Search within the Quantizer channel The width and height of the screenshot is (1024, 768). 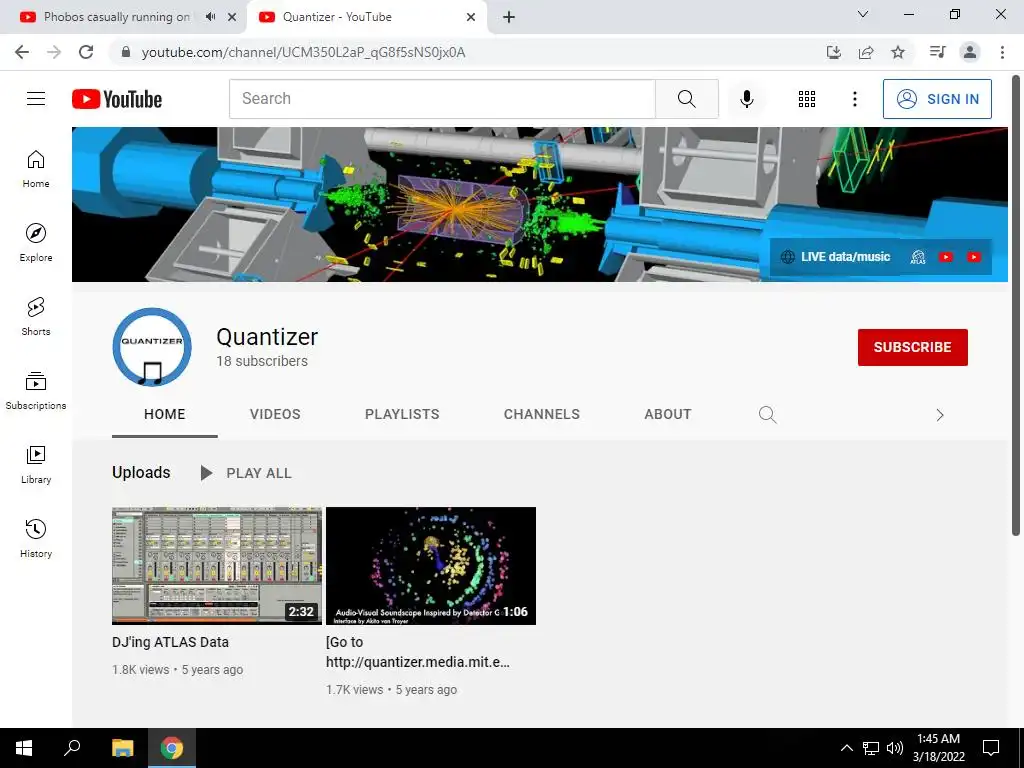pos(767,414)
